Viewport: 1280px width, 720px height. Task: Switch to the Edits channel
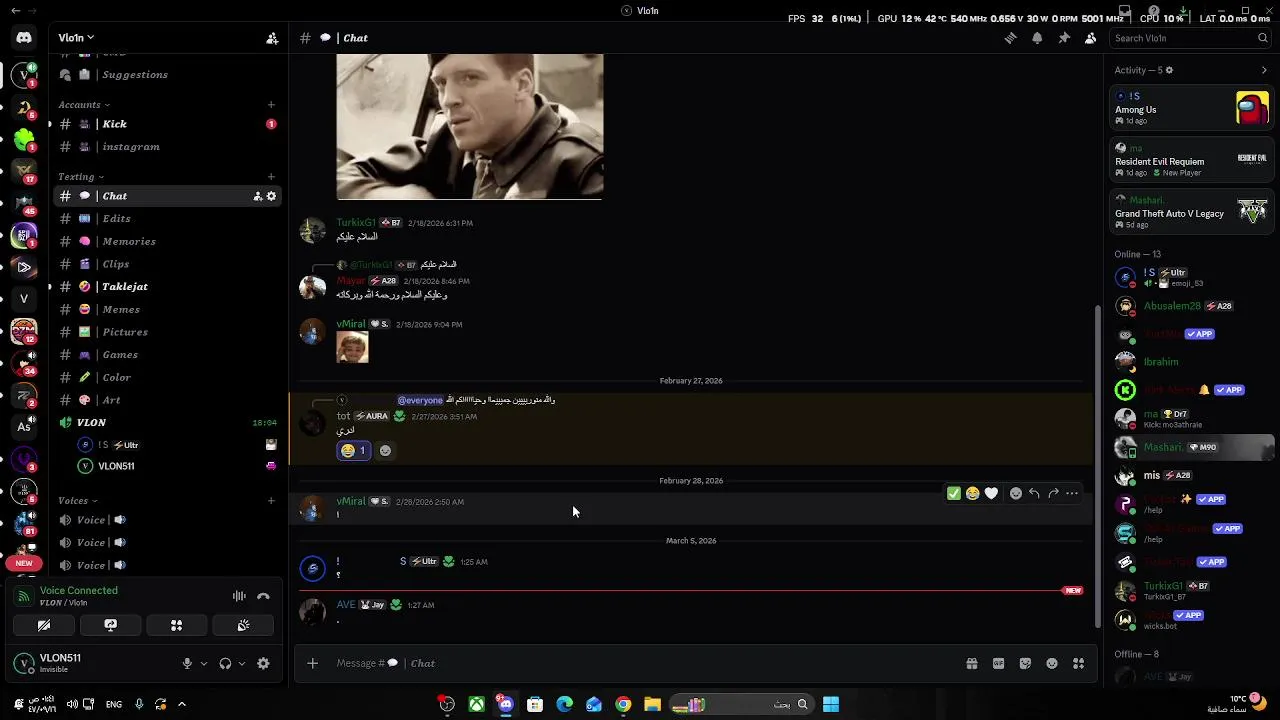(168, 219)
